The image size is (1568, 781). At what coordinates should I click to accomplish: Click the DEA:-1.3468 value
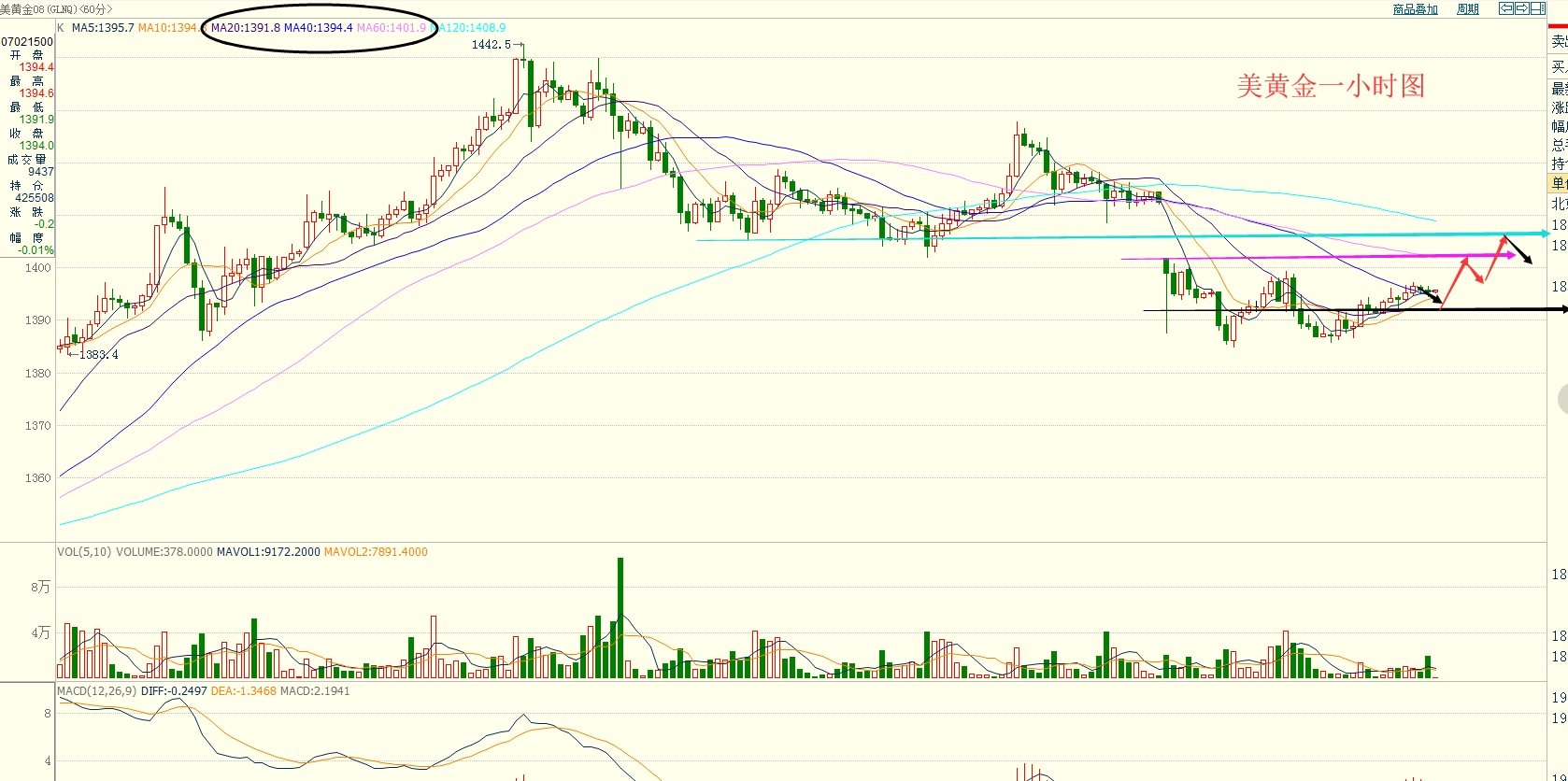244,691
